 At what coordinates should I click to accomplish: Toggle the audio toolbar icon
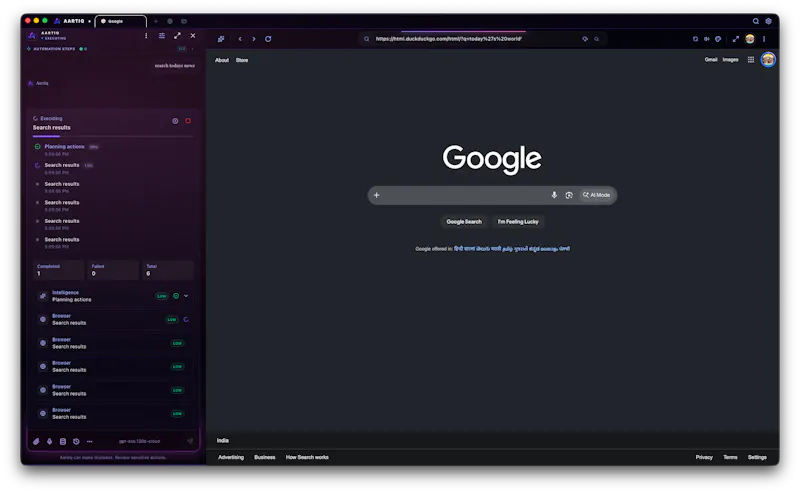(x=707, y=39)
